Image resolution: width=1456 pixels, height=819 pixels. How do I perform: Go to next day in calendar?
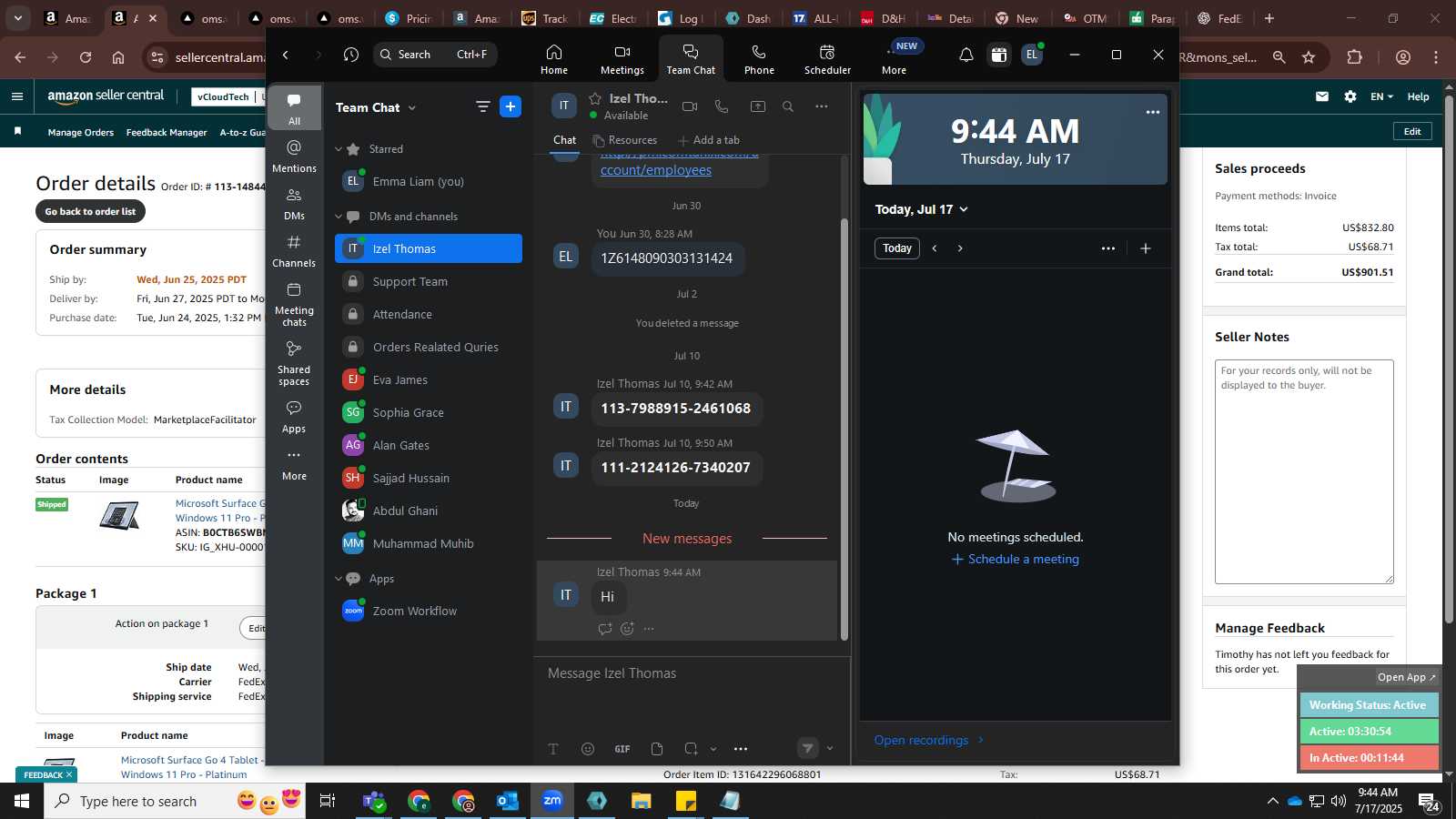(x=960, y=248)
